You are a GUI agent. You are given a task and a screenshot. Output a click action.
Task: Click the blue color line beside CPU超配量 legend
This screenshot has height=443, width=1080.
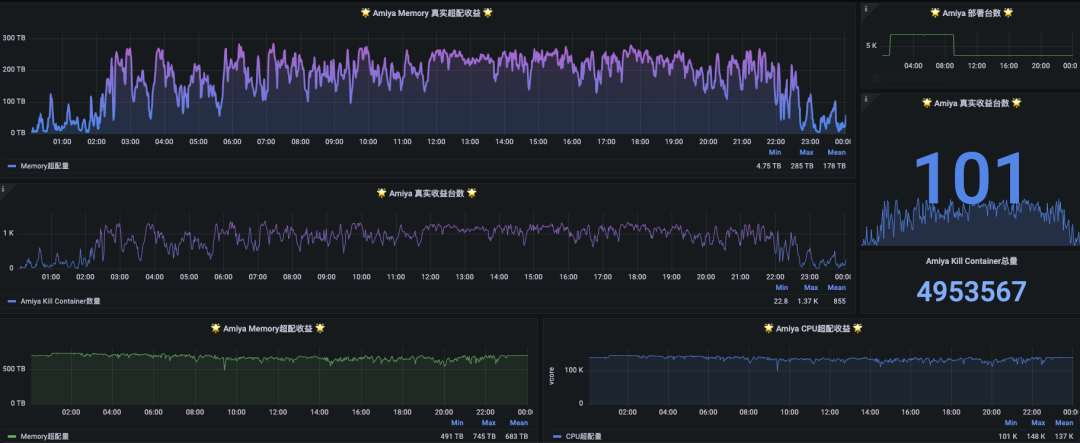(x=557, y=437)
